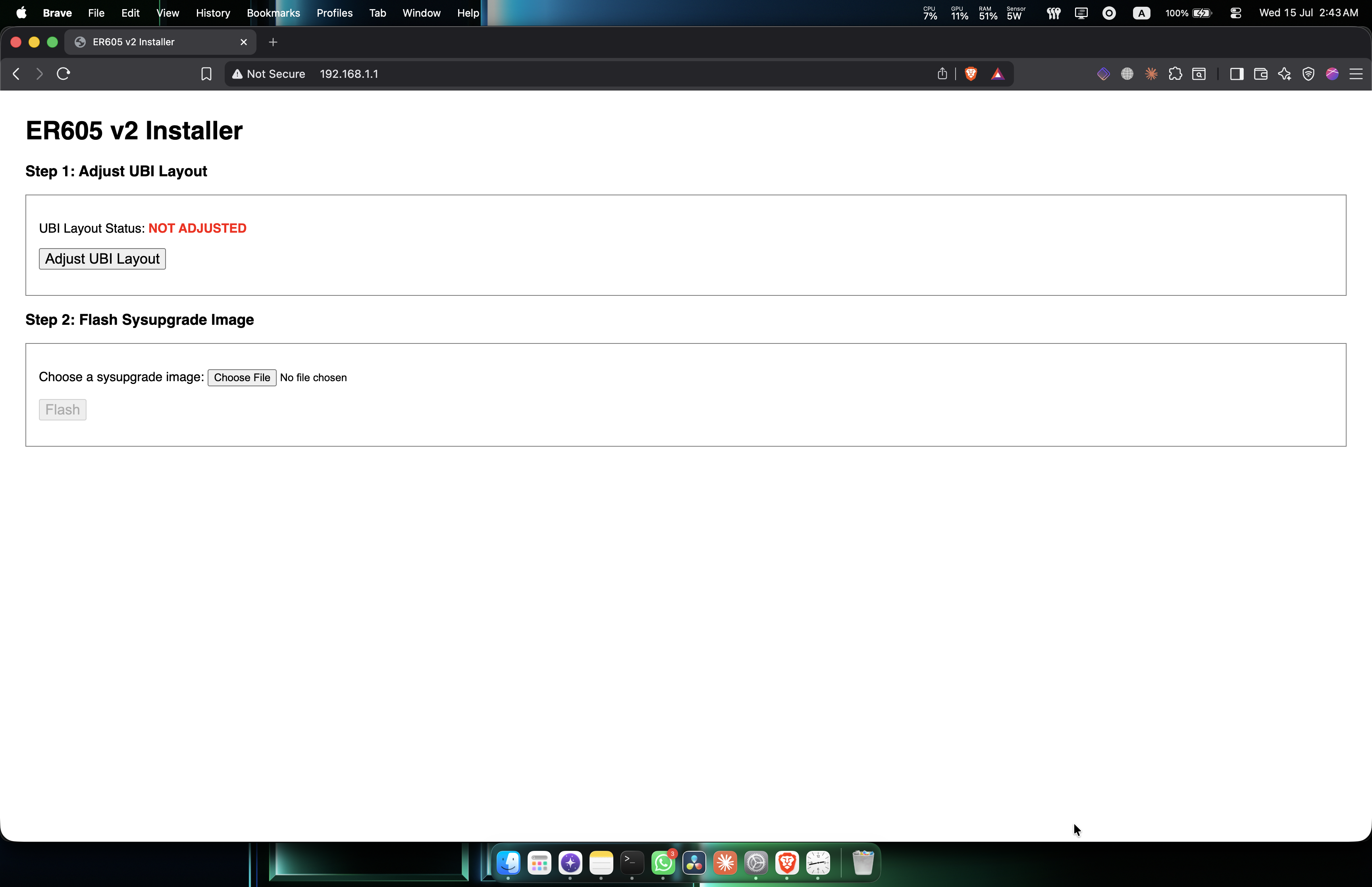Open the tab search window icon
This screenshot has height=887, width=1372.
(x=1199, y=74)
